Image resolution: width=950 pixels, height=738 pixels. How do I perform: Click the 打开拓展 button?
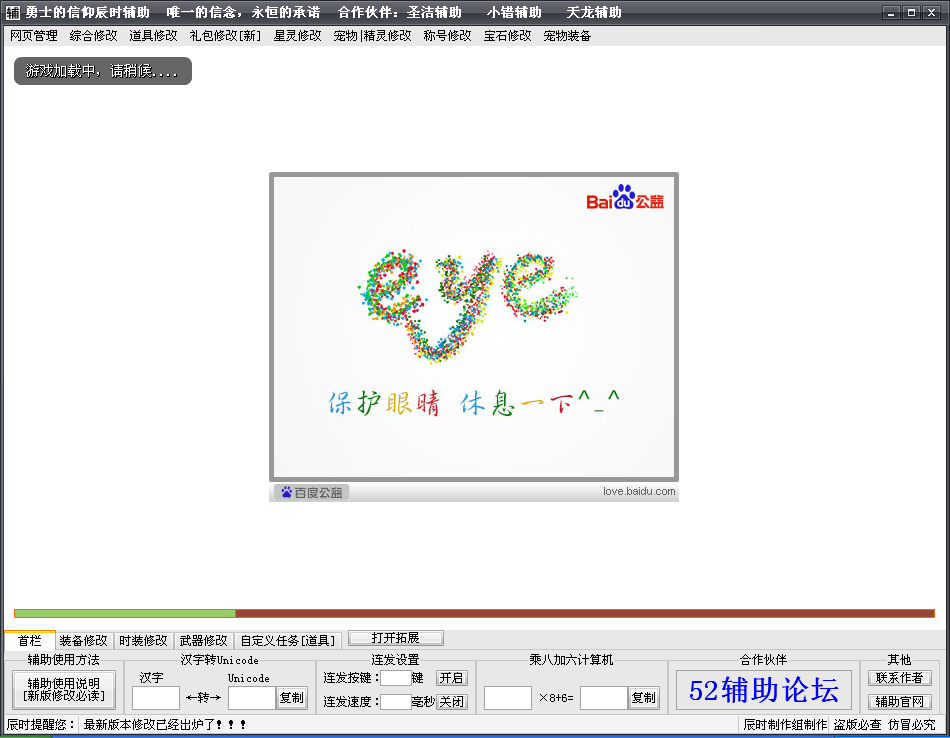[x=396, y=638]
